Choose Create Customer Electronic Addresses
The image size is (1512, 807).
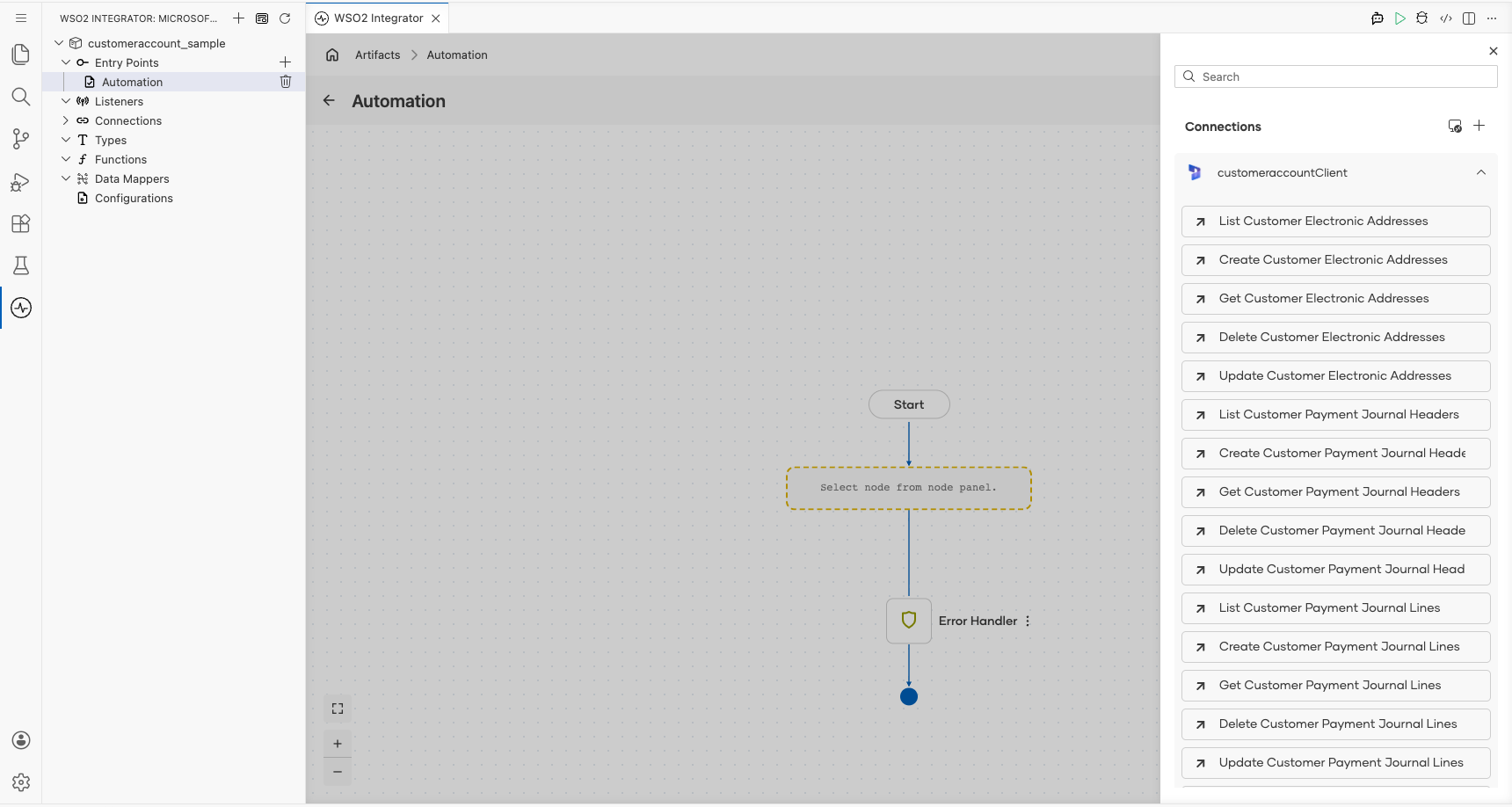pos(1336,260)
